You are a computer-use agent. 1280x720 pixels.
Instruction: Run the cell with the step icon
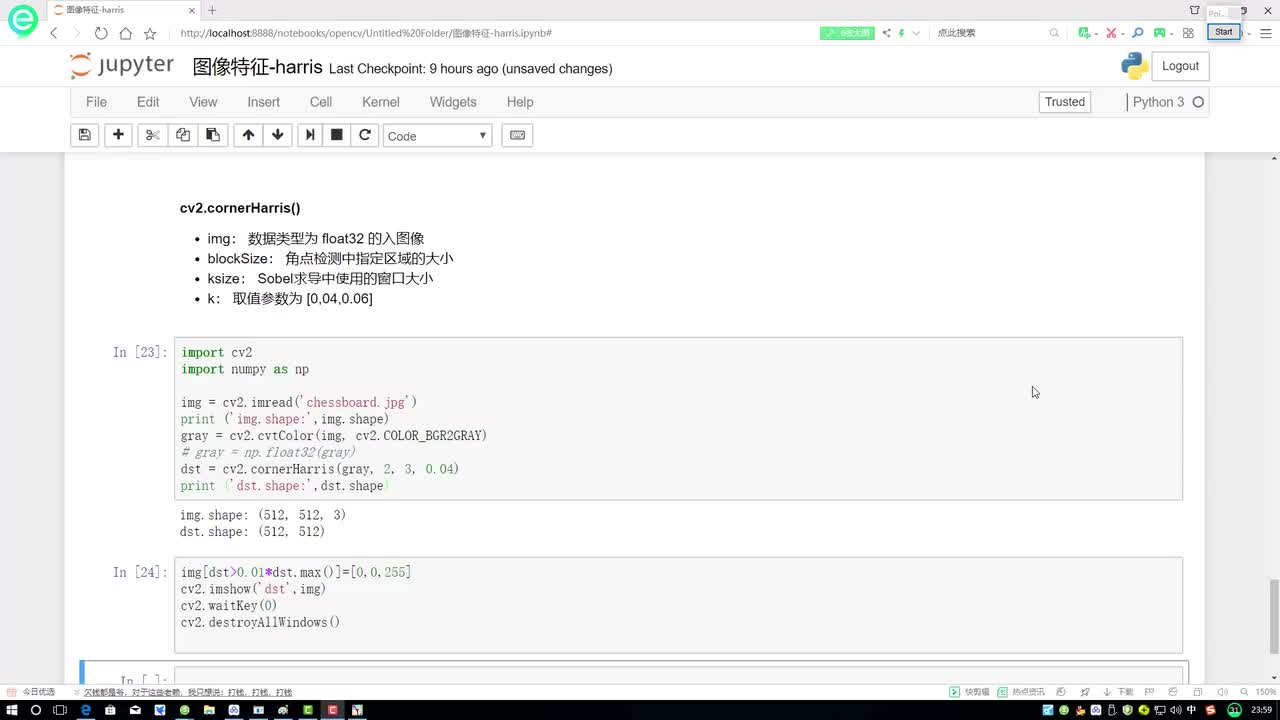point(310,135)
